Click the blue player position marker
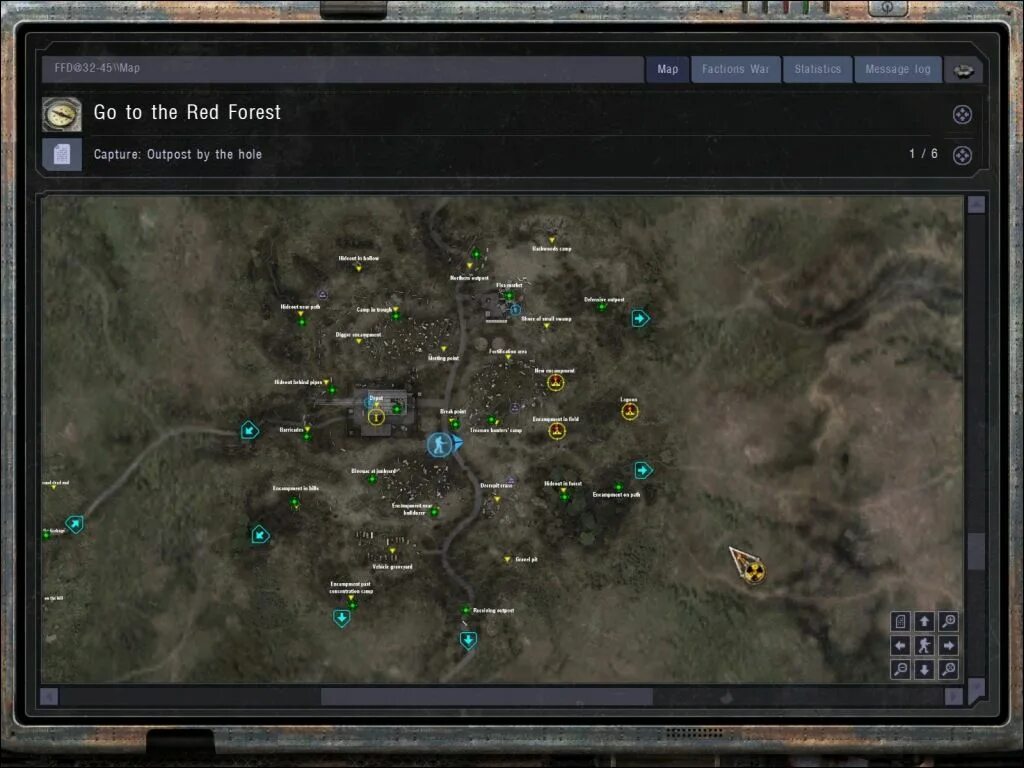1024x768 pixels. (440, 445)
